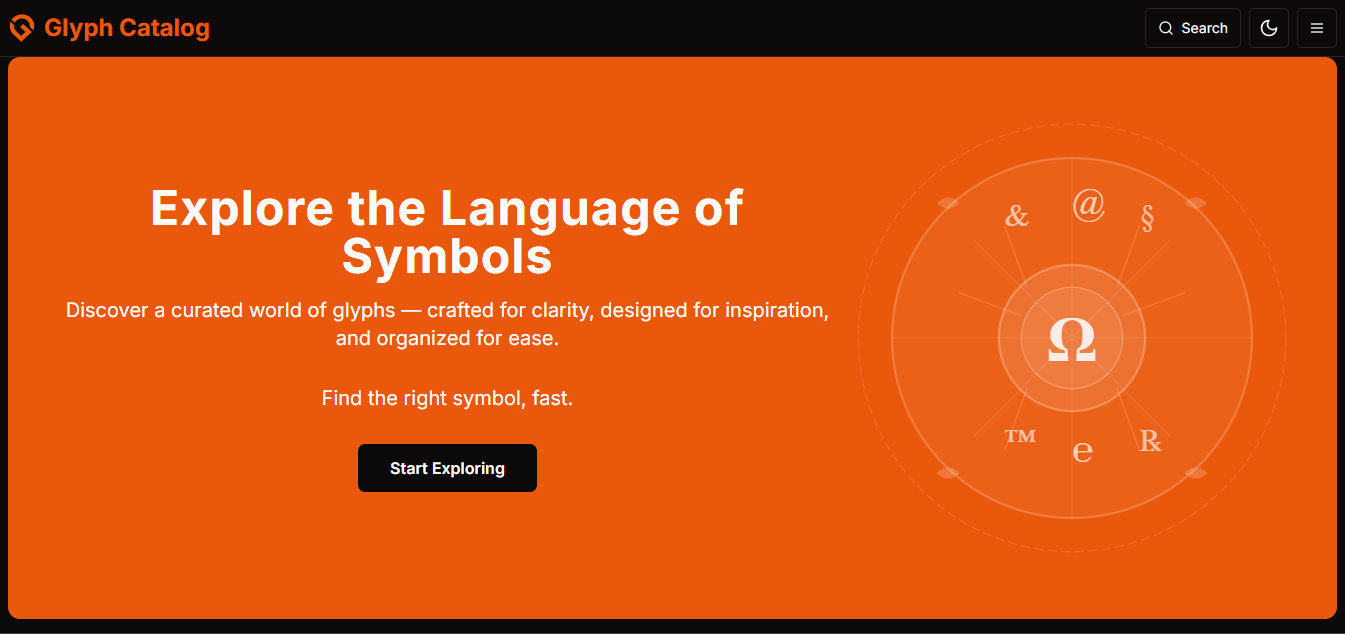Select the Omega glyph at the wheel center
Image resolution: width=1345 pixels, height=634 pixels.
(1071, 340)
